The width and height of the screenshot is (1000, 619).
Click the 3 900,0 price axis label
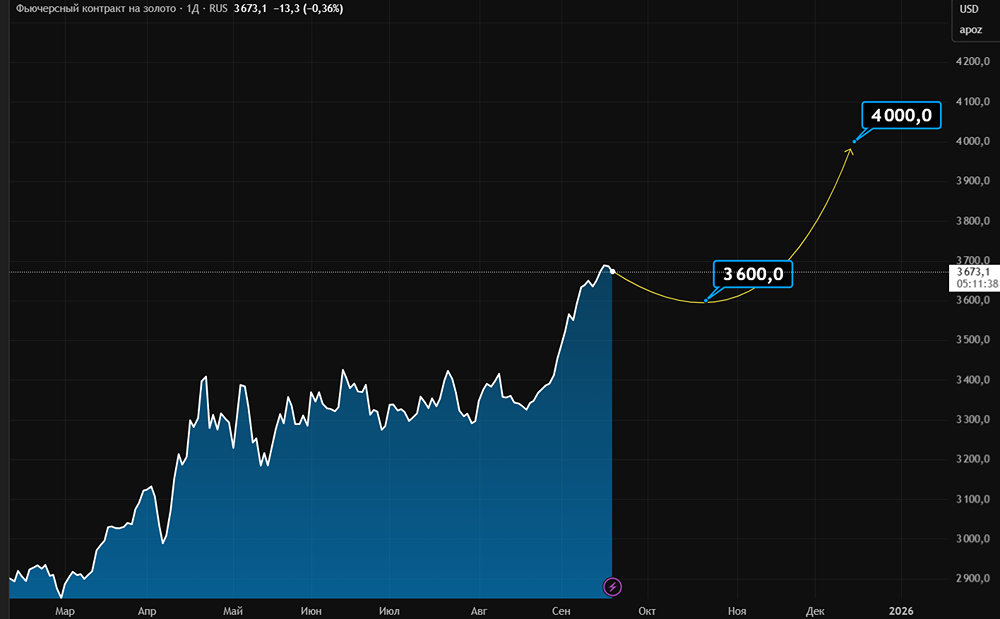973,181
